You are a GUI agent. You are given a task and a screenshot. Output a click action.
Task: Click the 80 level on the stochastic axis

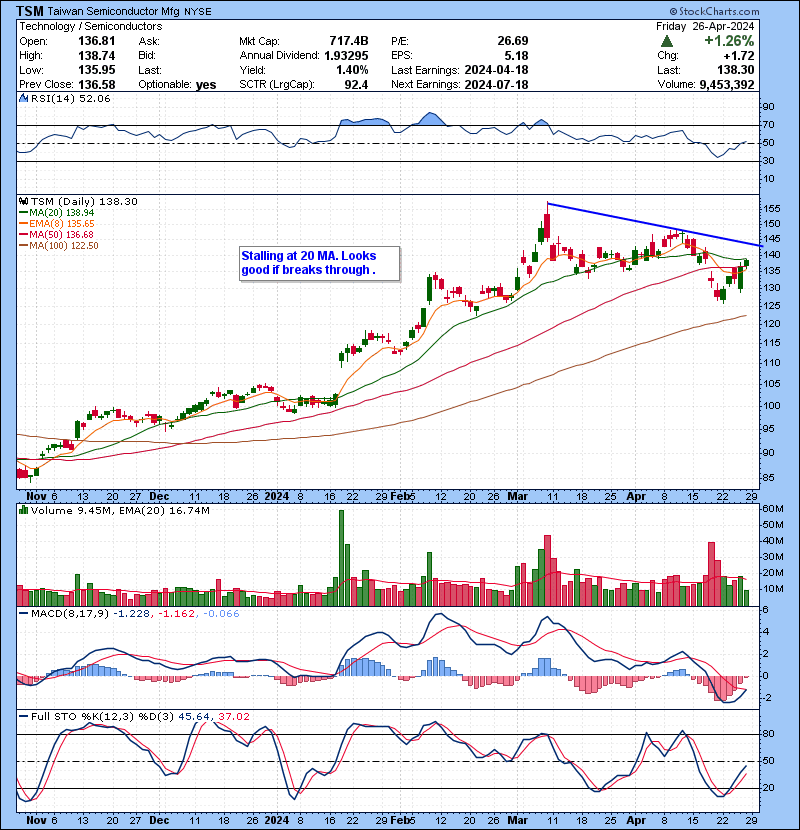click(768, 734)
